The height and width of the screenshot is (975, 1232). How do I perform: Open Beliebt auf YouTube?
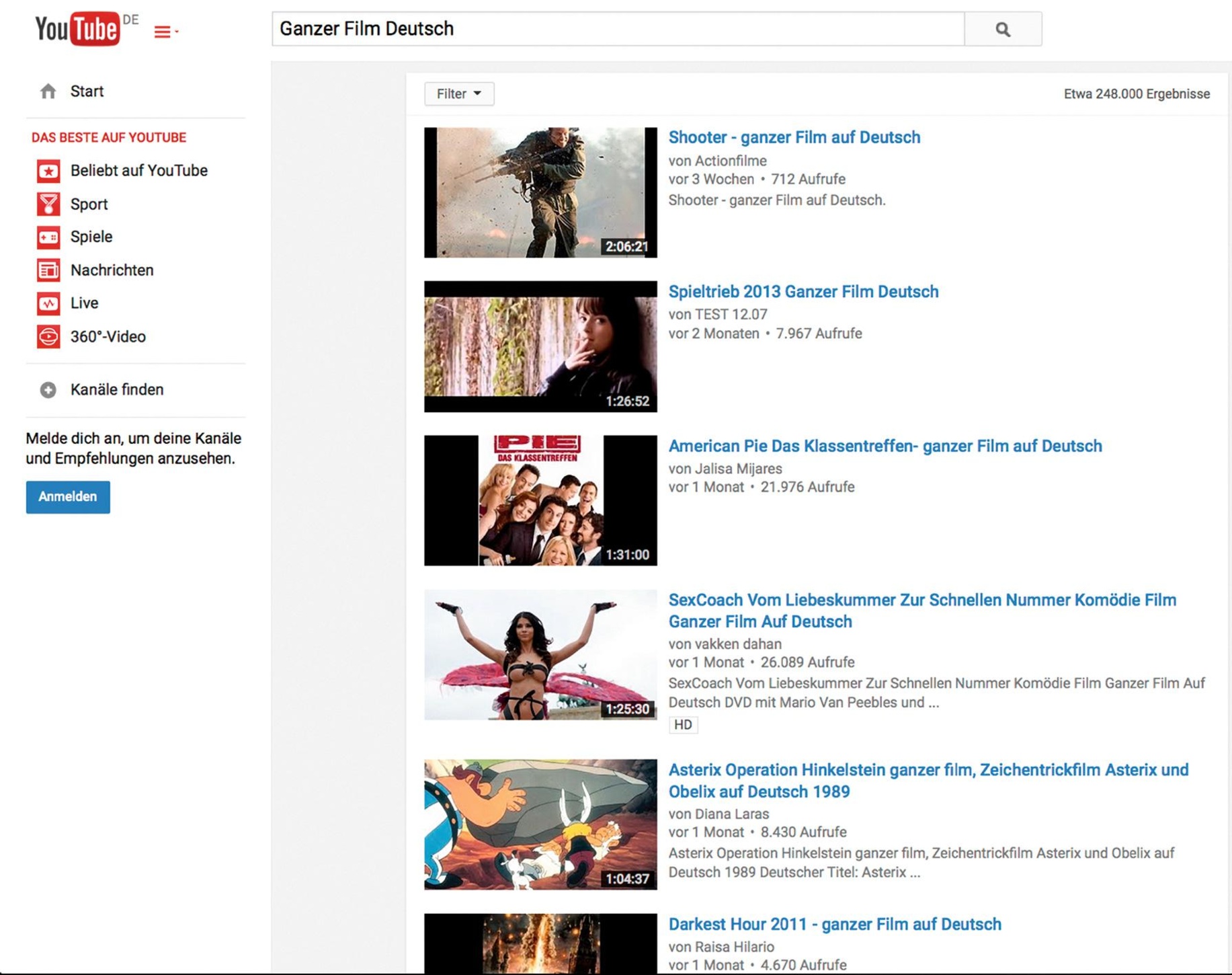(138, 171)
